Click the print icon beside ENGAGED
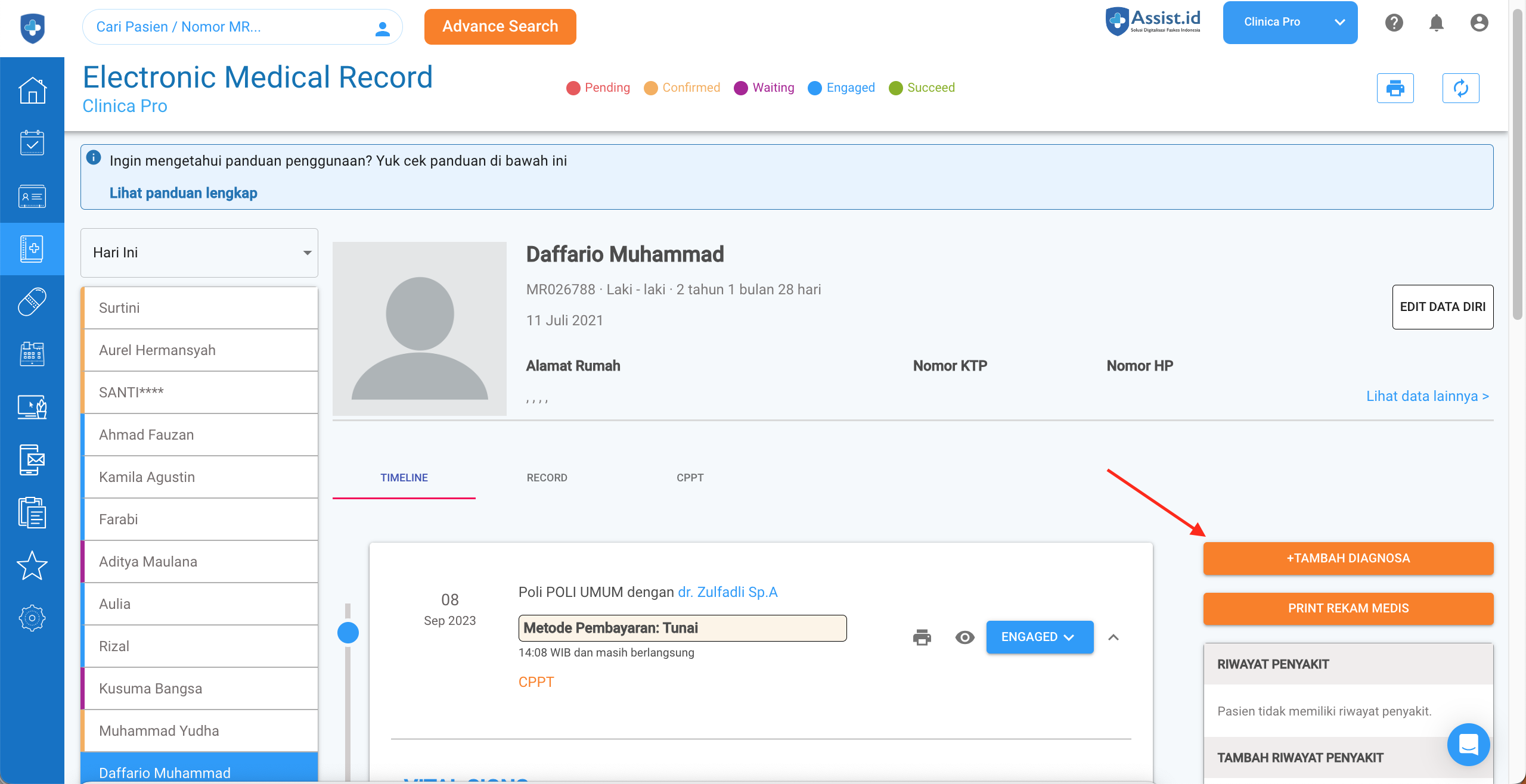Screen dimensions: 1526x784 click(x=922, y=637)
